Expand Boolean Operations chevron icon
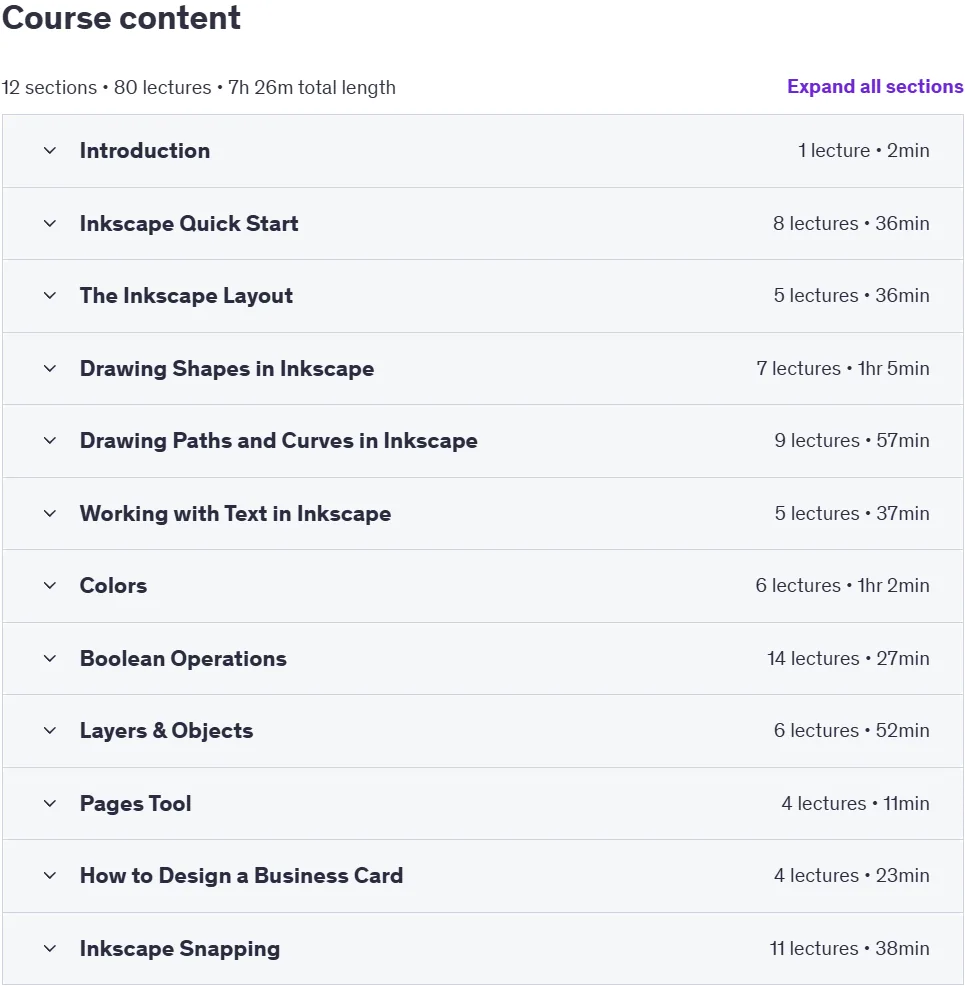This screenshot has height=986, width=965. pyautogui.click(x=50, y=659)
